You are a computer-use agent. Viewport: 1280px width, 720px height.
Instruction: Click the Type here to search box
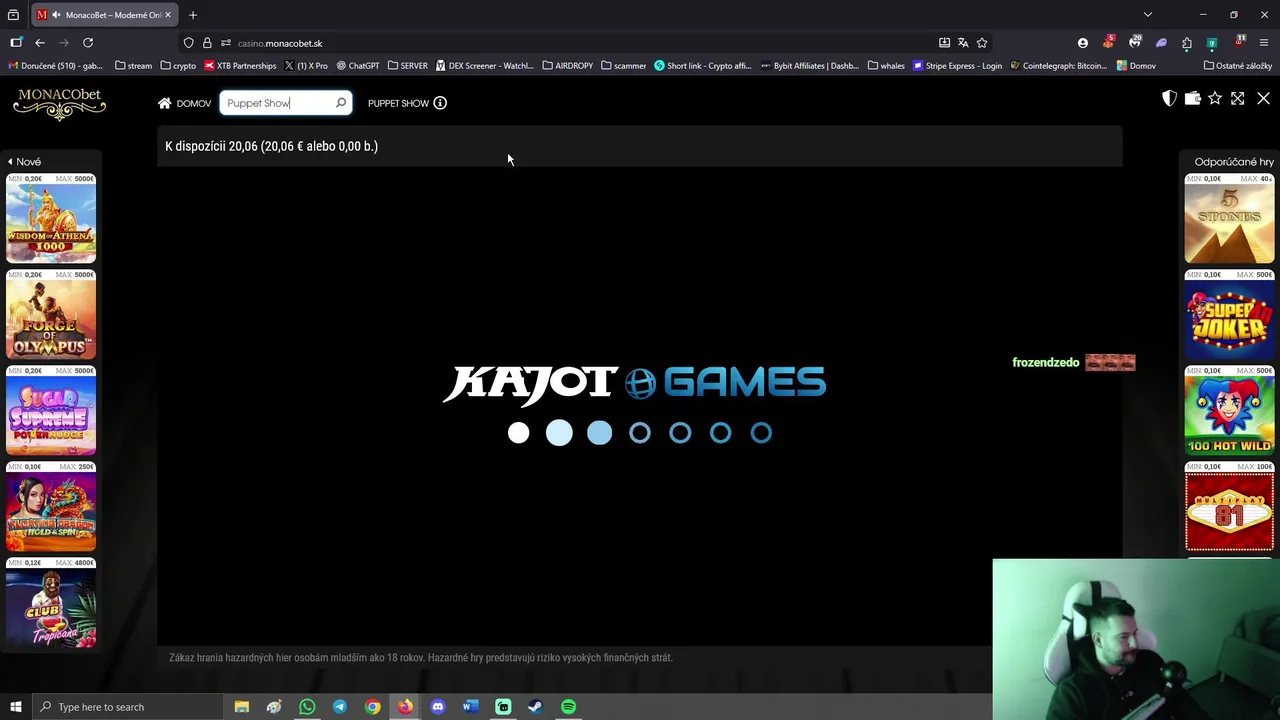pos(127,707)
